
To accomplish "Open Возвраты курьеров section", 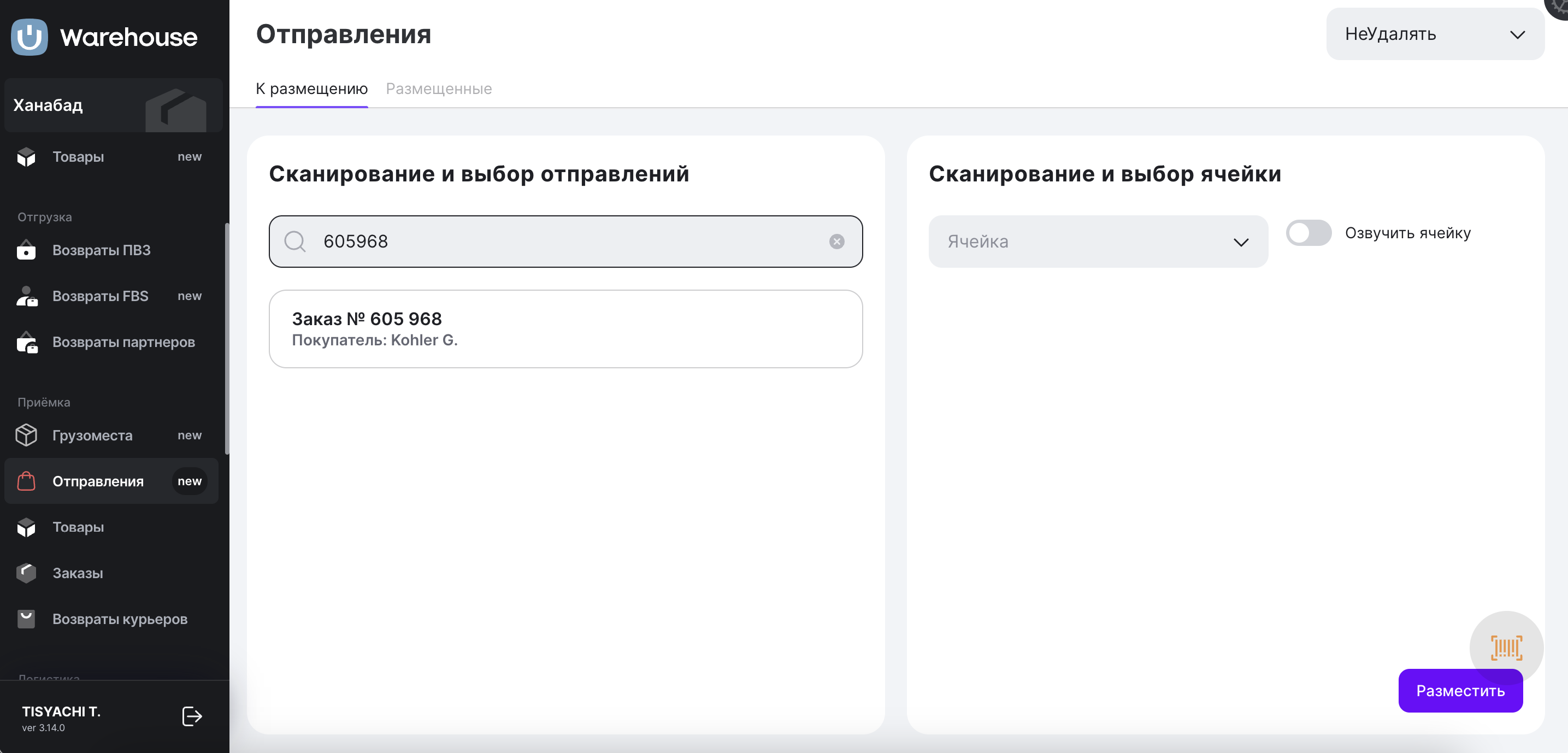I will pos(119,619).
